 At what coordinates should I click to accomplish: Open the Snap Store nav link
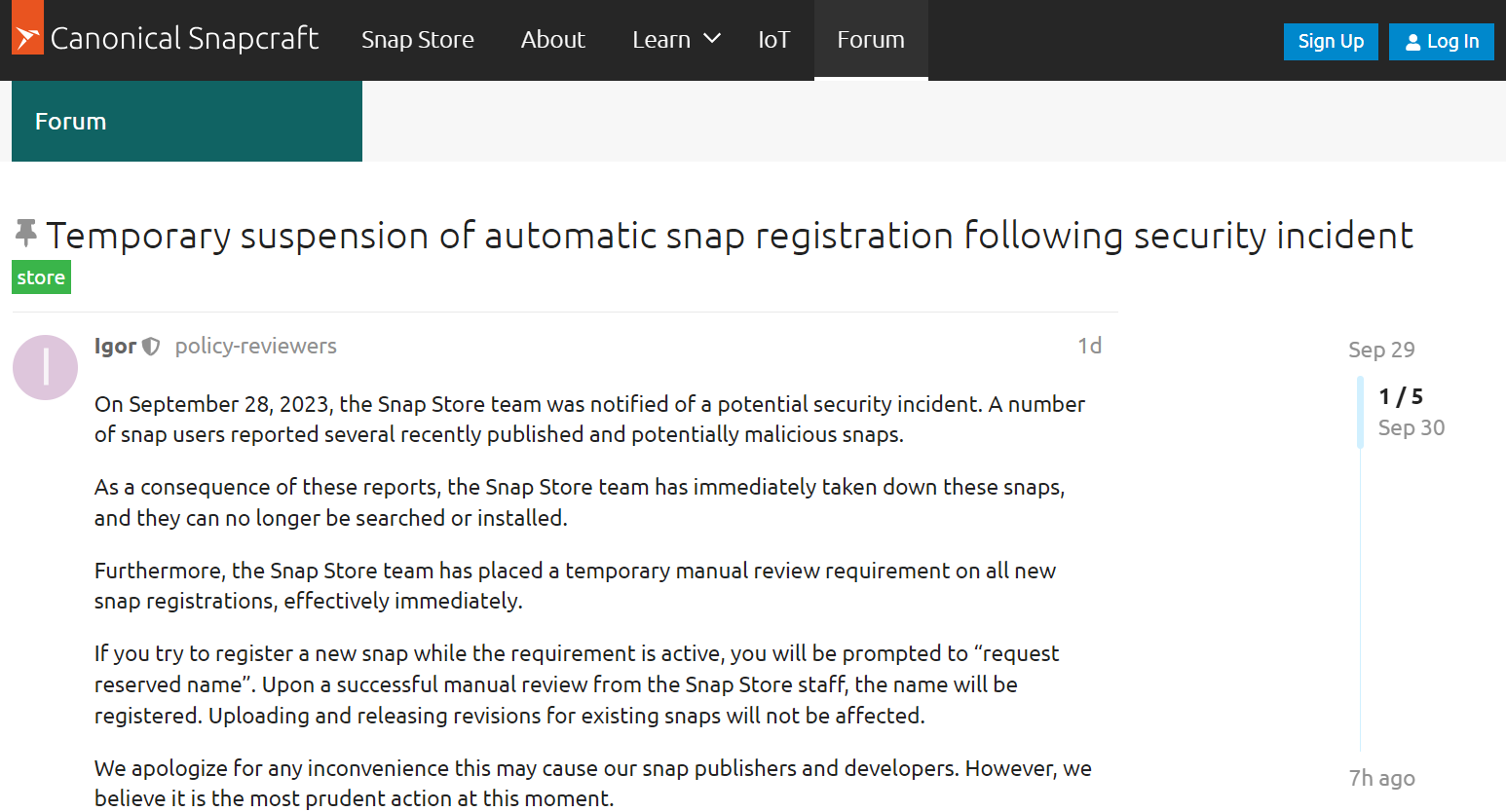[417, 40]
